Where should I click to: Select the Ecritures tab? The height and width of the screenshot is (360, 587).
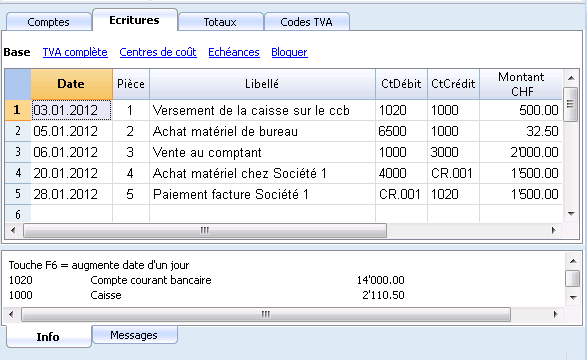[x=134, y=20]
